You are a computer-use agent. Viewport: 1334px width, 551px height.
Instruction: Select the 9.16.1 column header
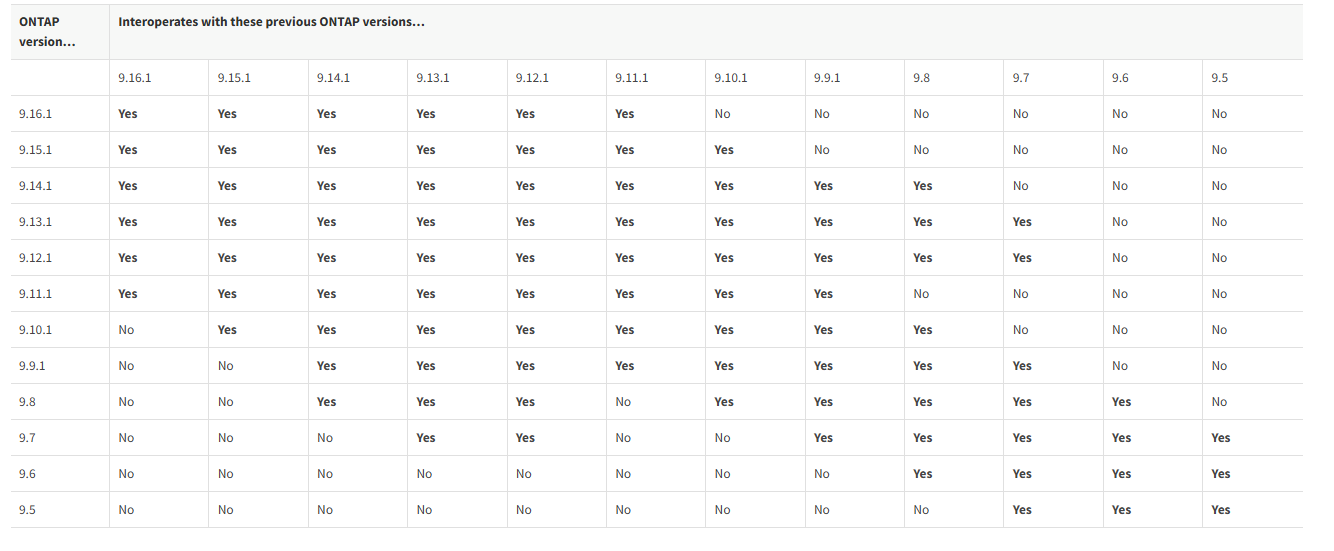pyautogui.click(x=134, y=78)
